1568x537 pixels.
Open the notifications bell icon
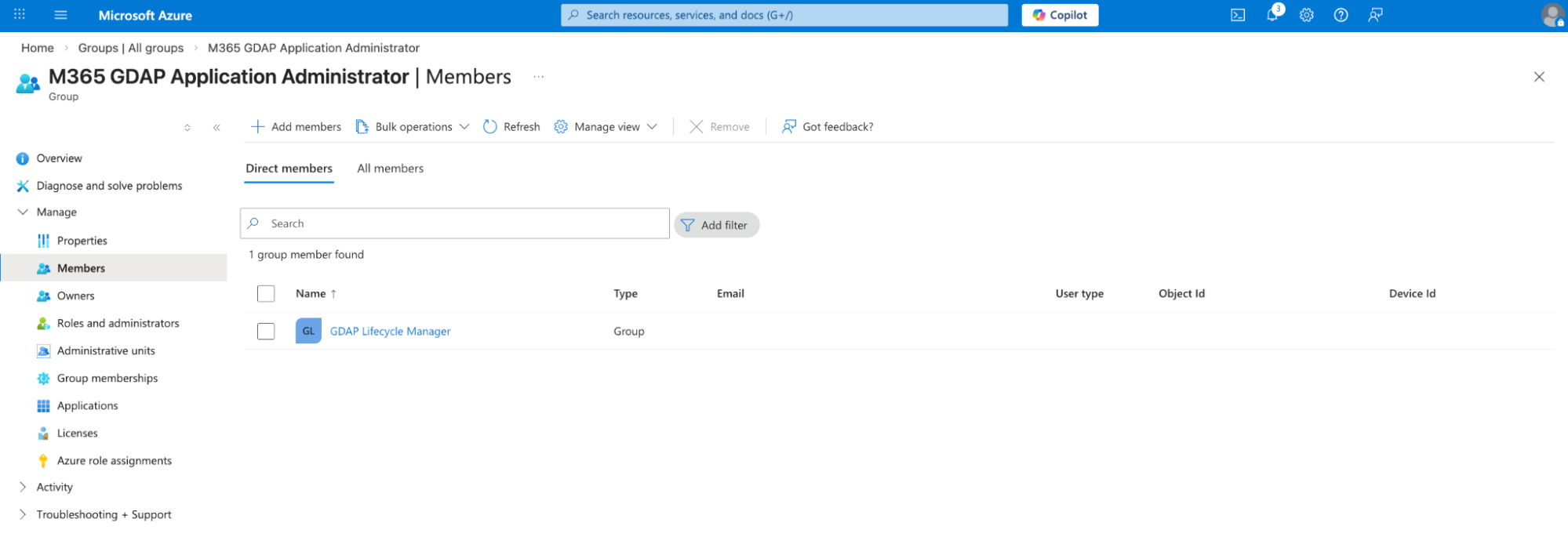tap(1272, 15)
